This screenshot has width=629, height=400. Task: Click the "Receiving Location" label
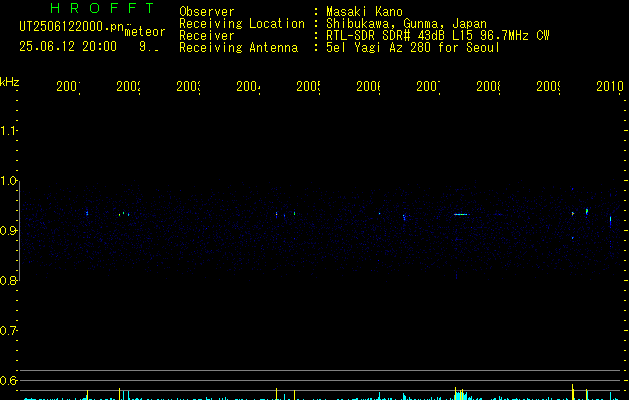pos(242,24)
